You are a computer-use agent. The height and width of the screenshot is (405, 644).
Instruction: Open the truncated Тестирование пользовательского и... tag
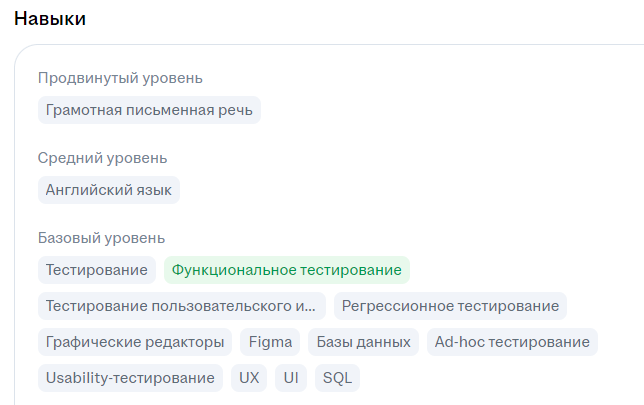[x=182, y=306]
